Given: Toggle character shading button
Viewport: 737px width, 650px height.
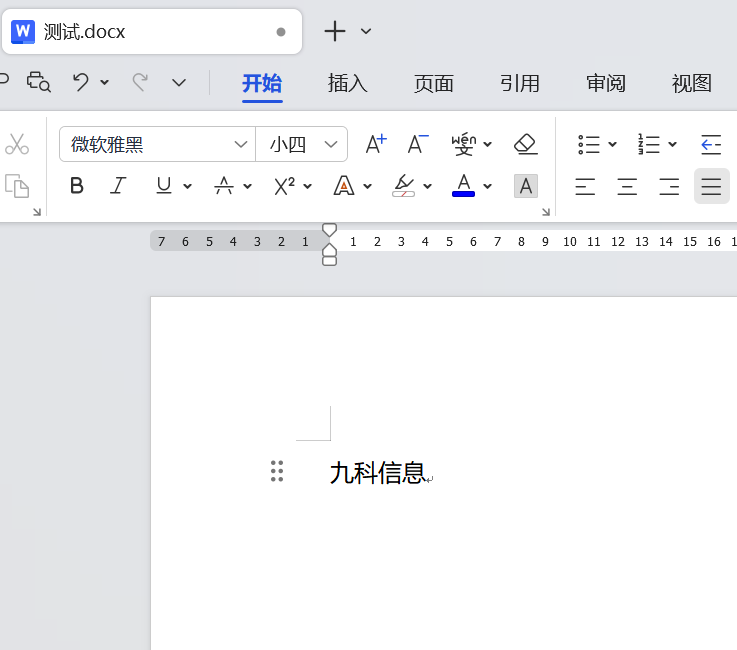Looking at the screenshot, I should point(526,186).
